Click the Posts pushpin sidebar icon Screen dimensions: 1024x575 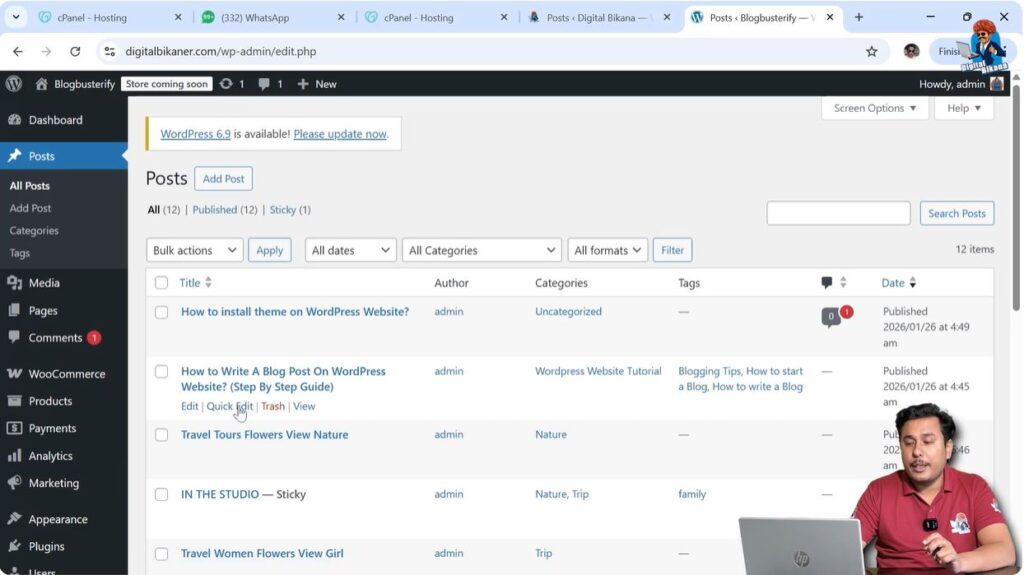coord(14,156)
